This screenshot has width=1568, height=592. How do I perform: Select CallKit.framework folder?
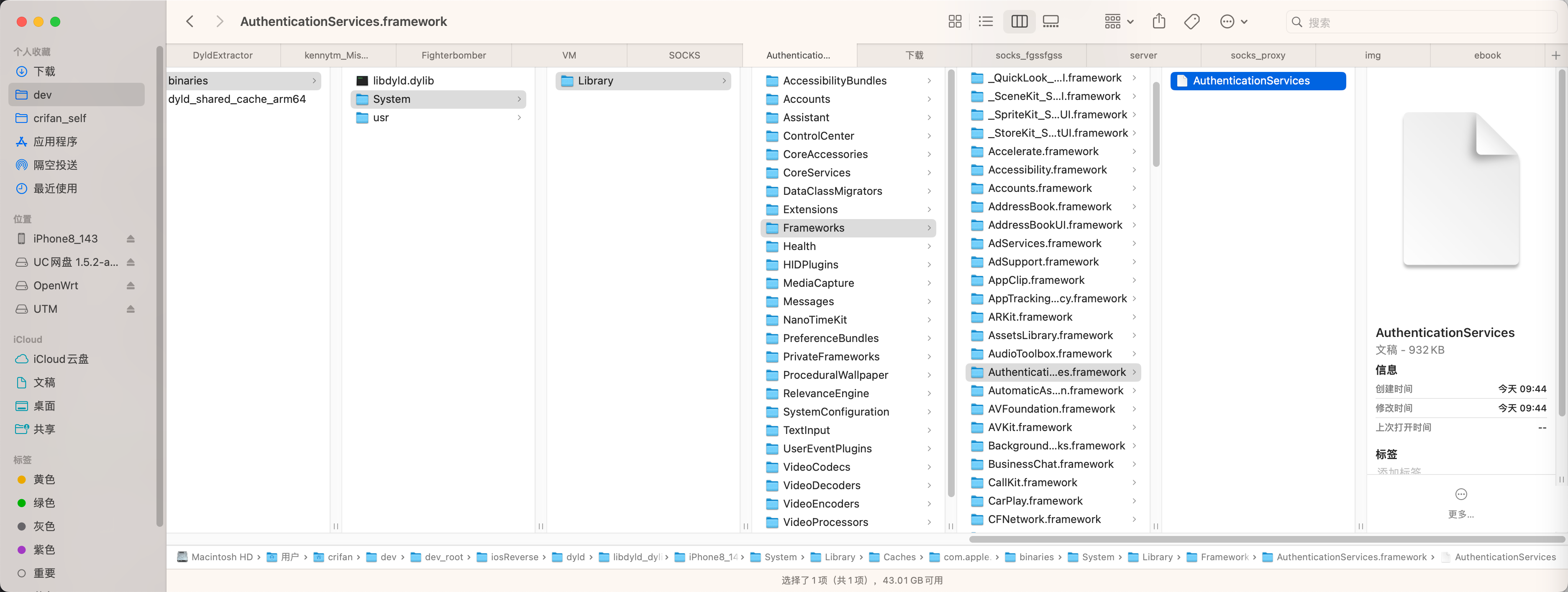[1053, 483]
